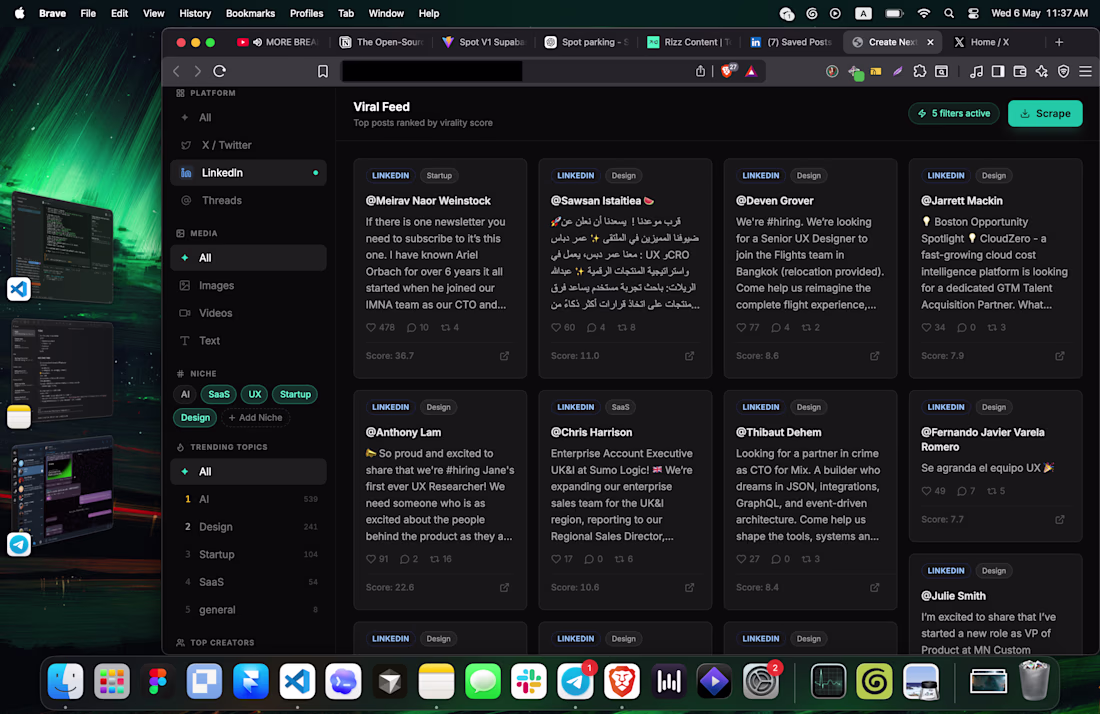Select the Telegram window thumbnail in Stage Manager

[62, 491]
